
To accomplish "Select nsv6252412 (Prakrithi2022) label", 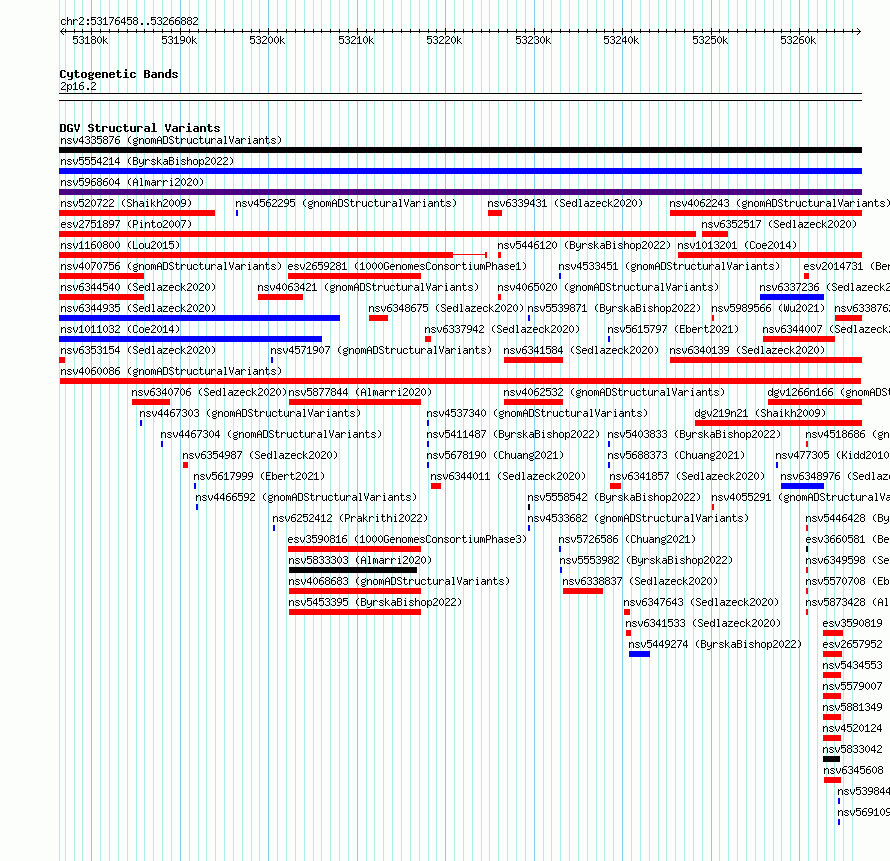I will (350, 518).
